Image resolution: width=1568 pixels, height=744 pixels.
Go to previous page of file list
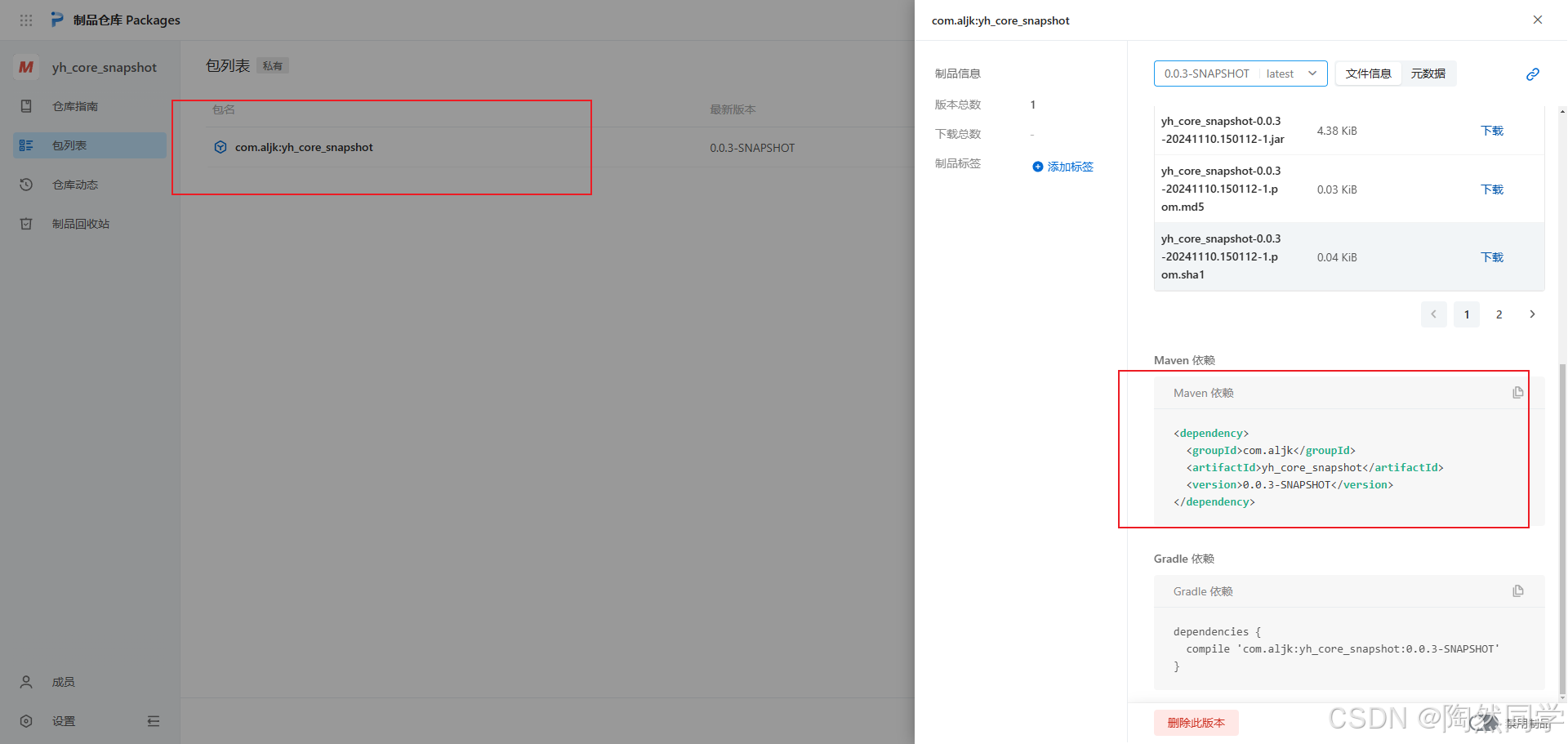click(x=1434, y=314)
